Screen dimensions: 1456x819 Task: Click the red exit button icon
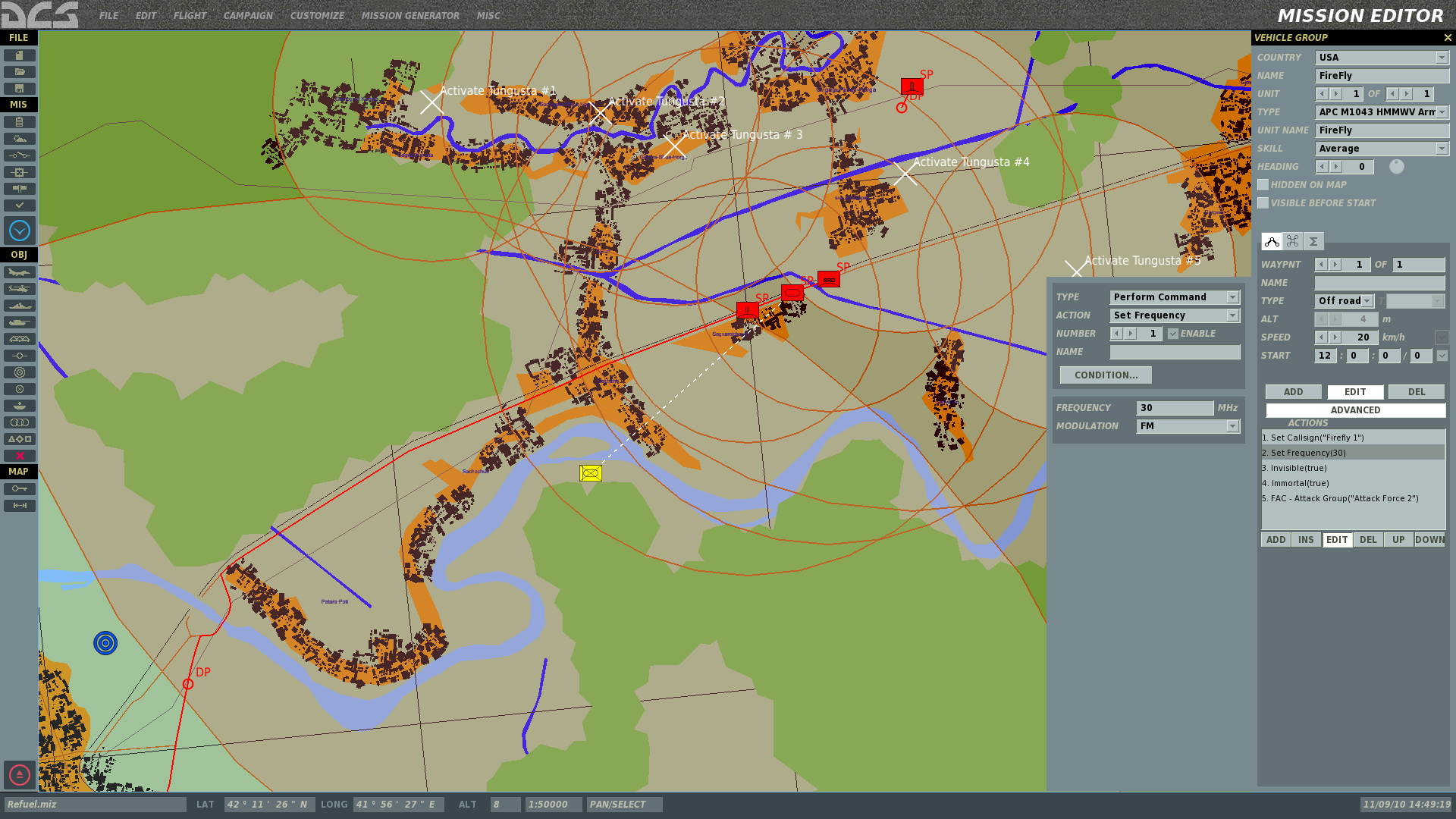click(x=20, y=775)
